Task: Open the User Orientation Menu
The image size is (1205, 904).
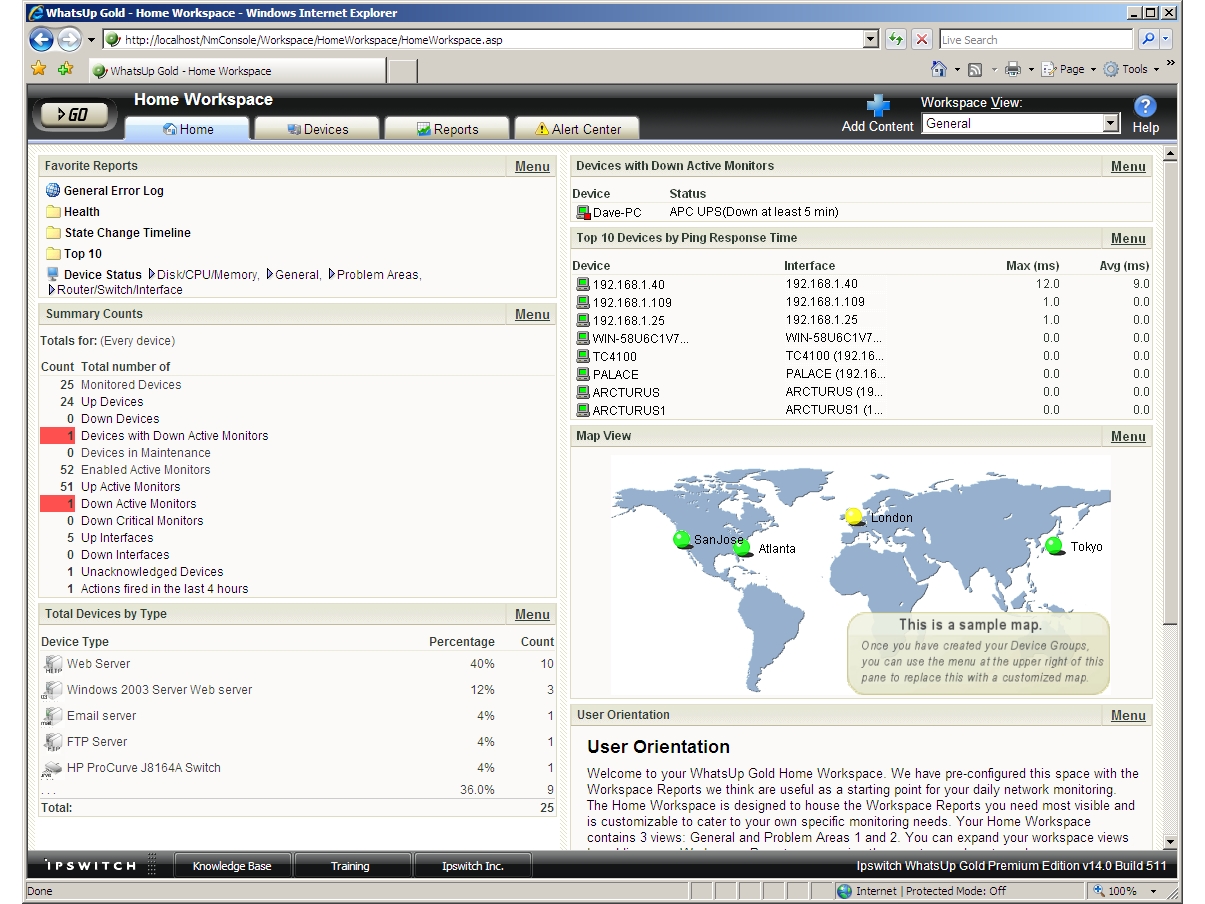Action: (1128, 715)
